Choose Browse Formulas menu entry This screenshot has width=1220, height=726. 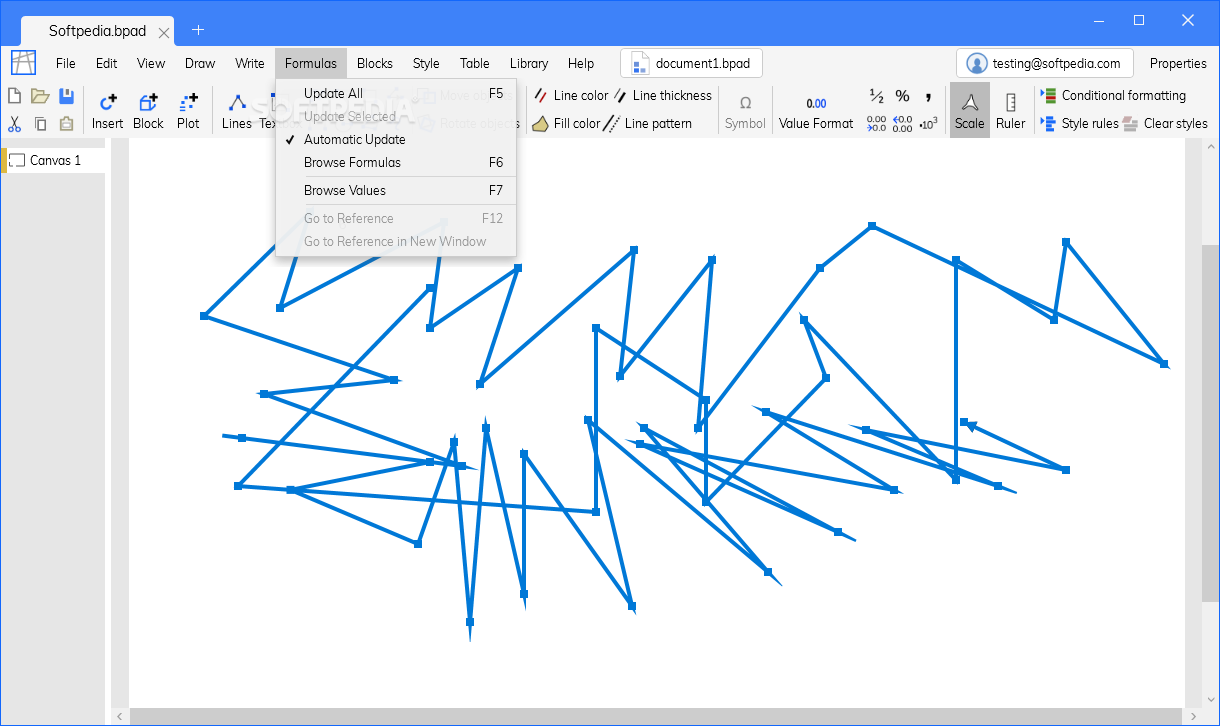pos(396,162)
